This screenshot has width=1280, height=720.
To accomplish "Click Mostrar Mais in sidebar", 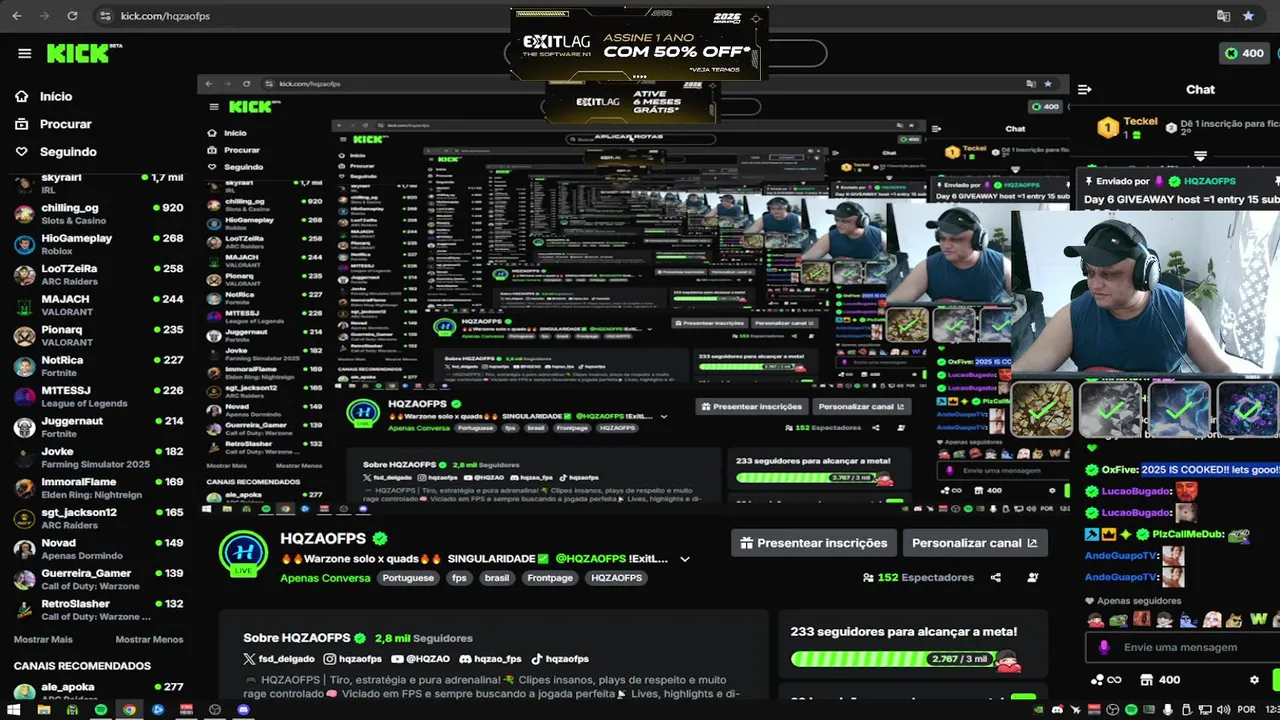I will (x=43, y=640).
